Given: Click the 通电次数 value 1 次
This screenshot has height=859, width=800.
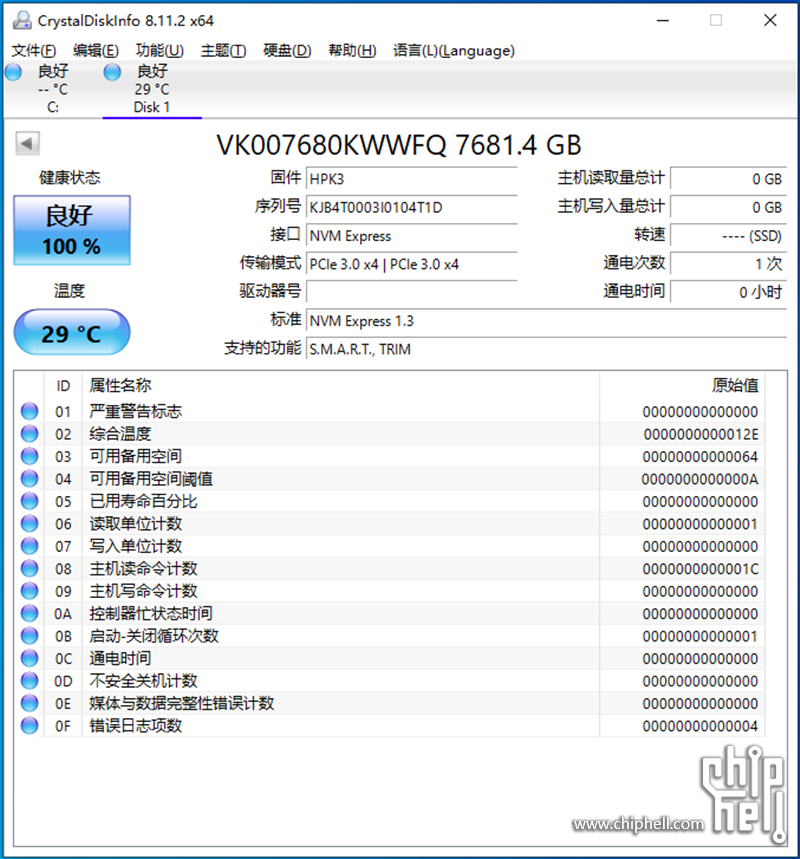Looking at the screenshot, I should click(729, 264).
